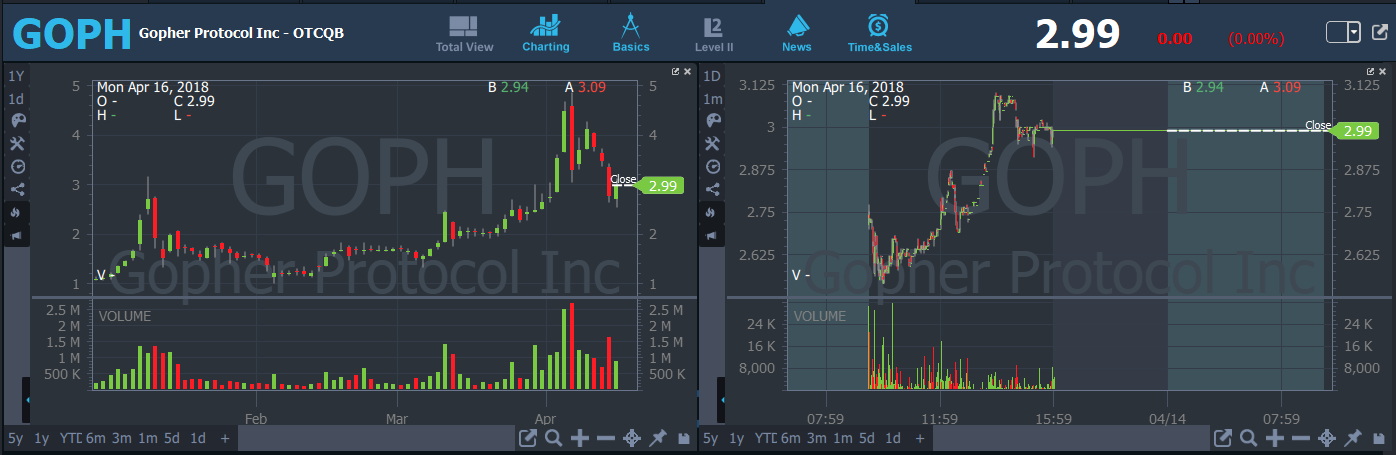Select the 6m range below the 1Y chart
The width and height of the screenshot is (1396, 455).
[x=95, y=438]
